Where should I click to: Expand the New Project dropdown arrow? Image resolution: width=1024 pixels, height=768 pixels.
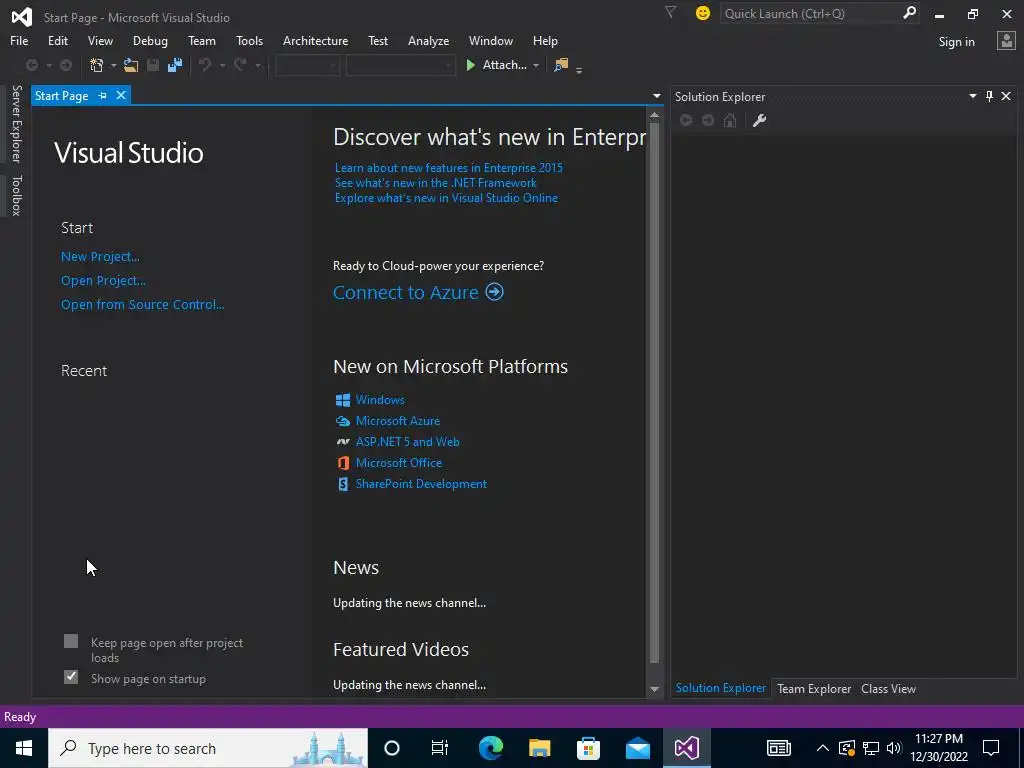[x=114, y=65]
